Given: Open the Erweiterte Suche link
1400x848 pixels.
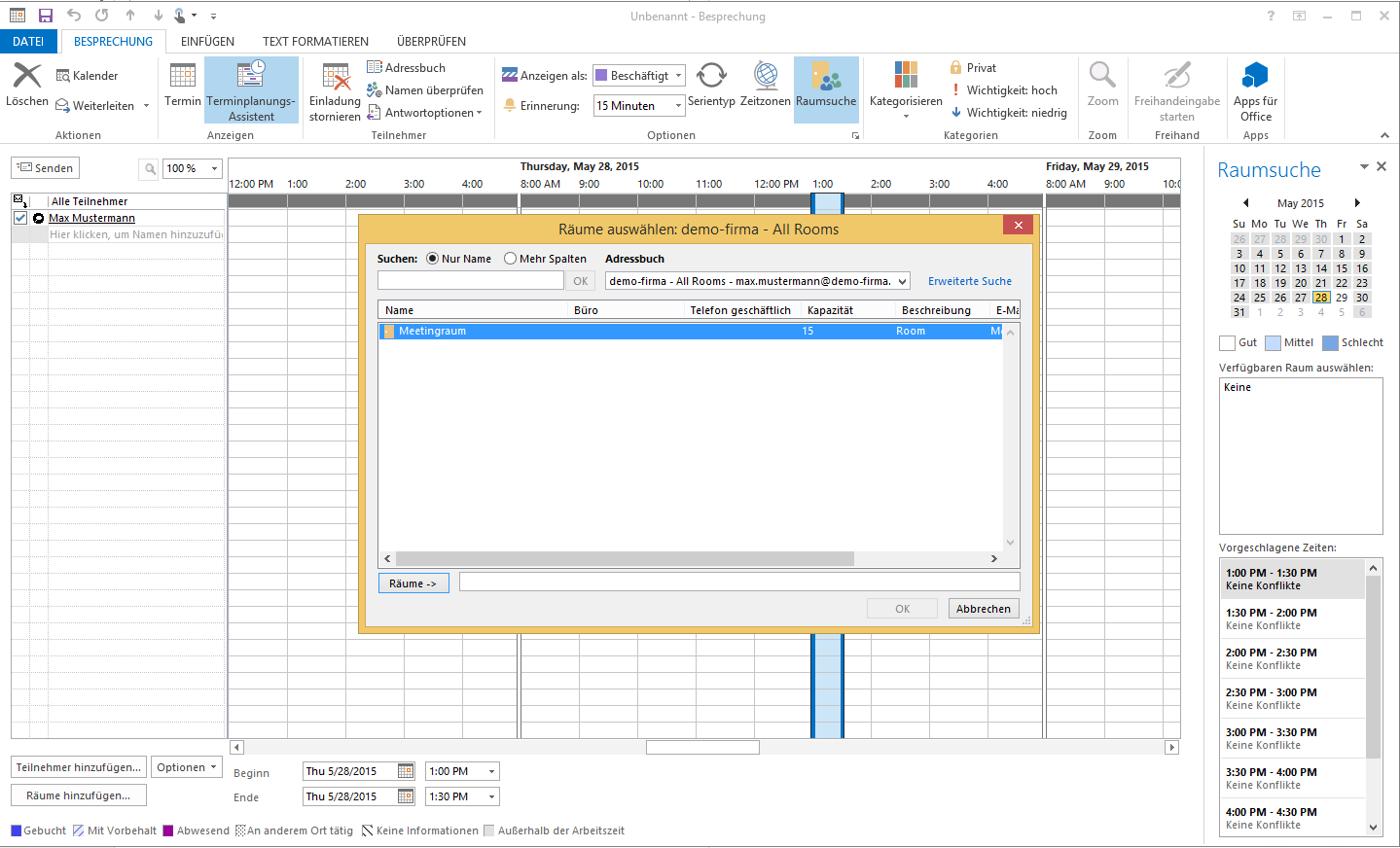Looking at the screenshot, I should pos(969,281).
